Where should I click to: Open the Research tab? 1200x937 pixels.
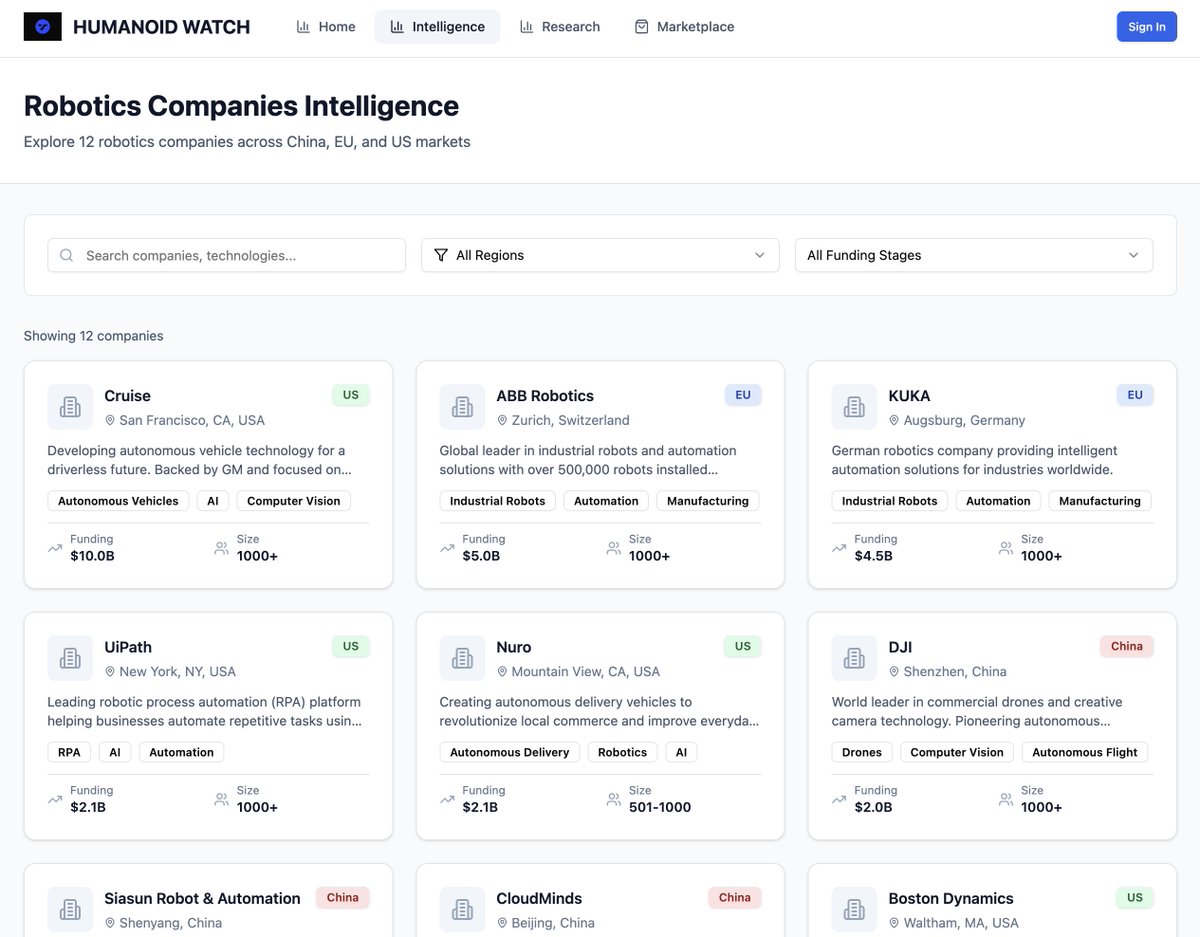tap(560, 27)
